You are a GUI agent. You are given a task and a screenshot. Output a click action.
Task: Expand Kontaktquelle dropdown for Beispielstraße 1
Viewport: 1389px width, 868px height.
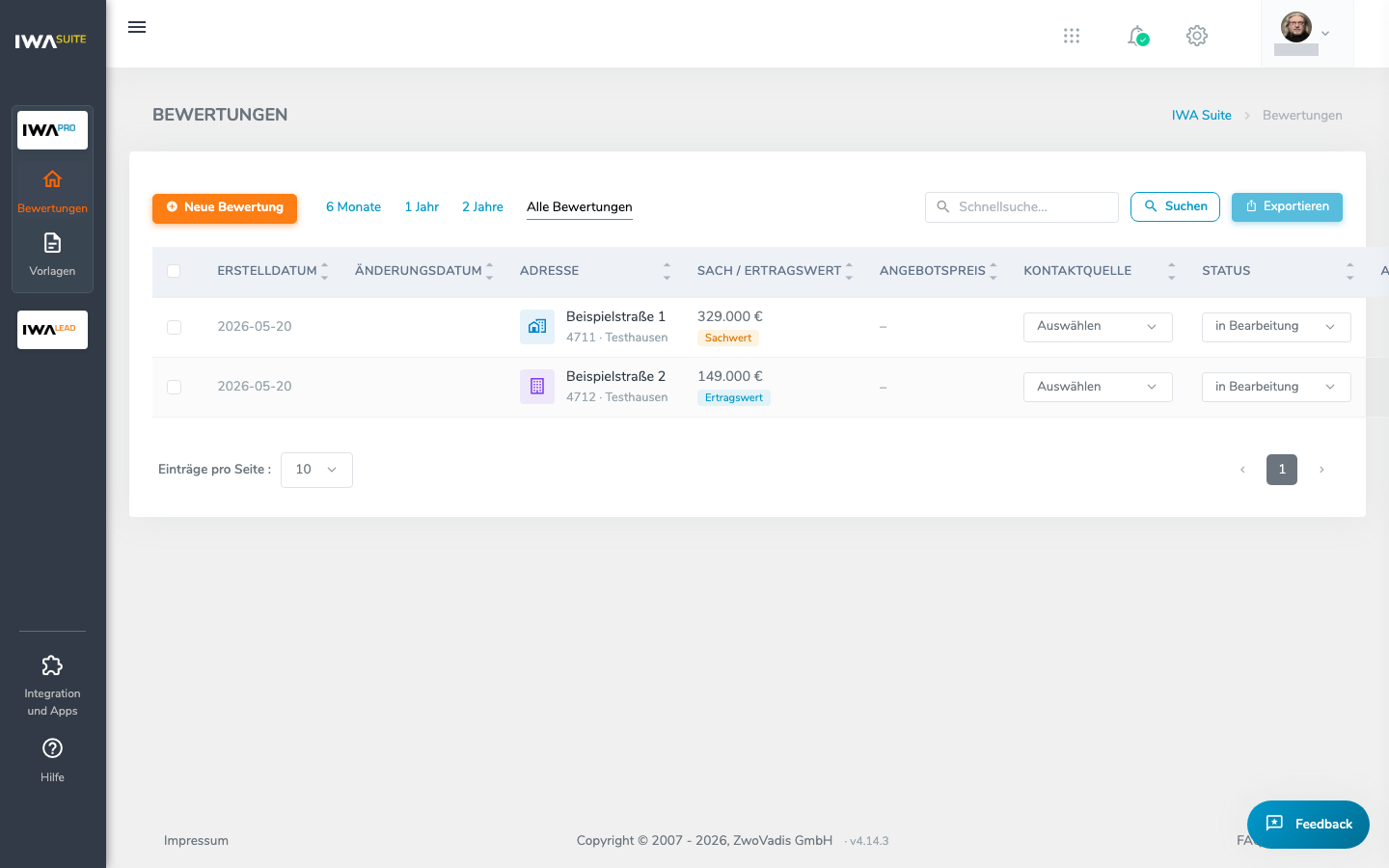pos(1098,327)
